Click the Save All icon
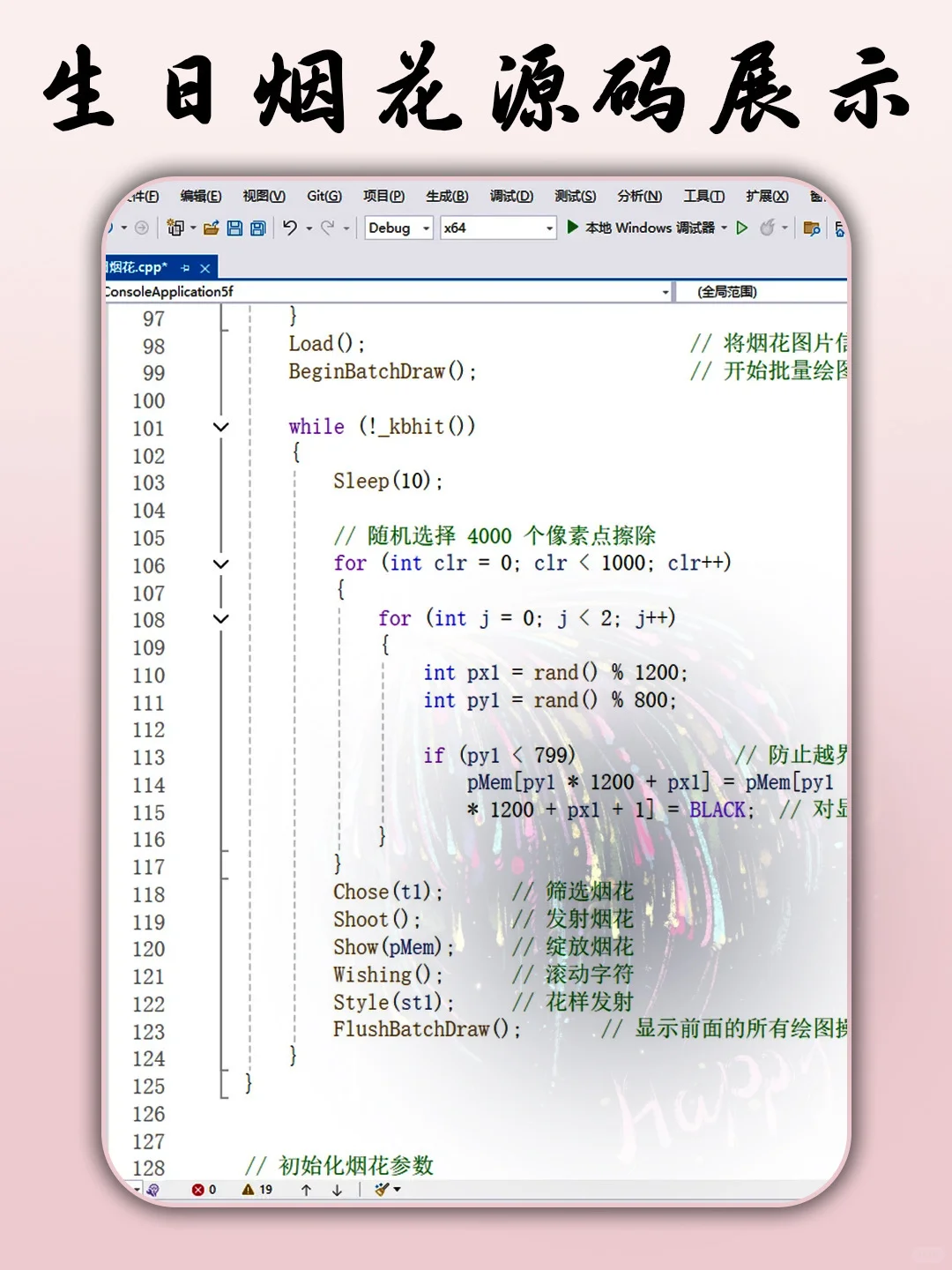Image resolution: width=952 pixels, height=1270 pixels. pos(257,228)
